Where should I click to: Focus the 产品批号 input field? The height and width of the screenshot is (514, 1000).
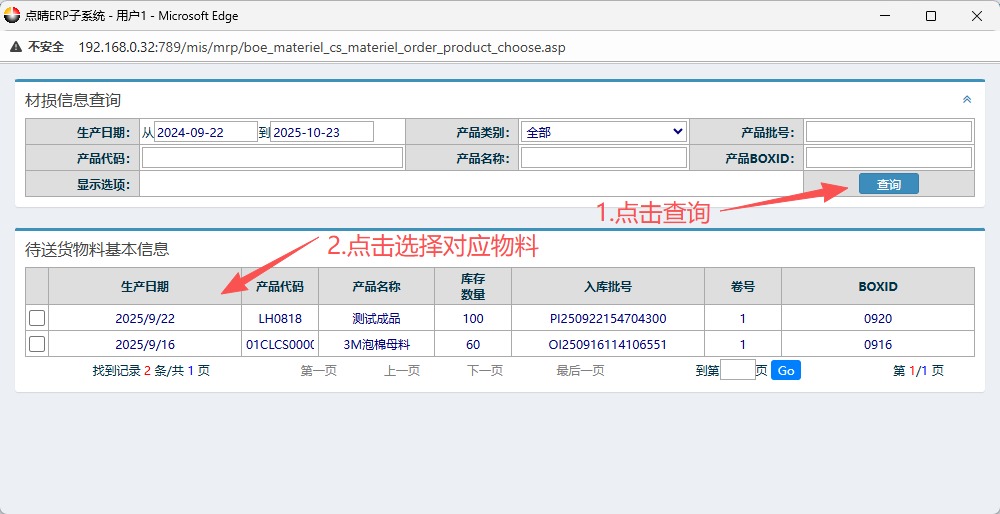click(888, 132)
